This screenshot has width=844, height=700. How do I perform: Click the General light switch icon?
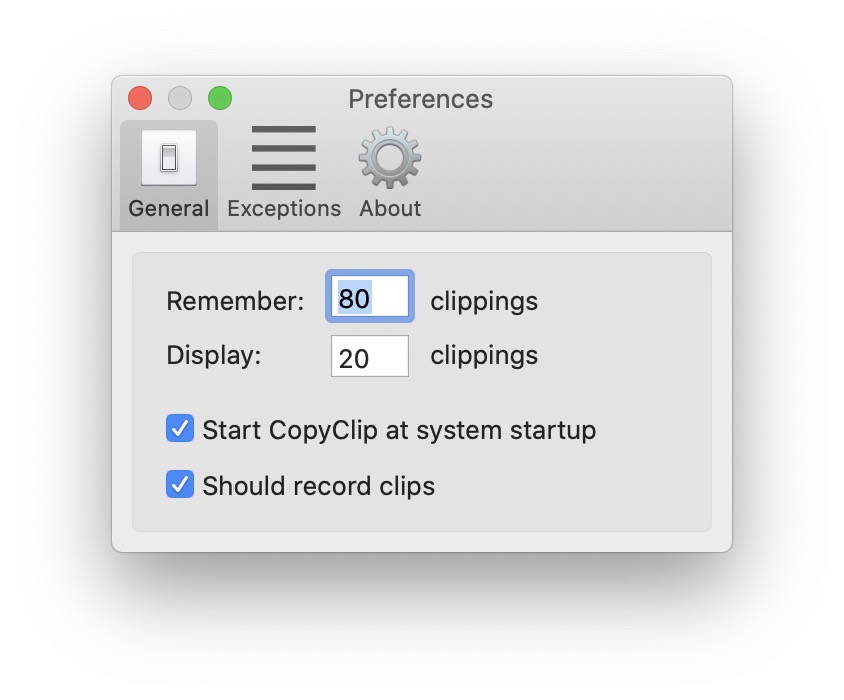(169, 158)
